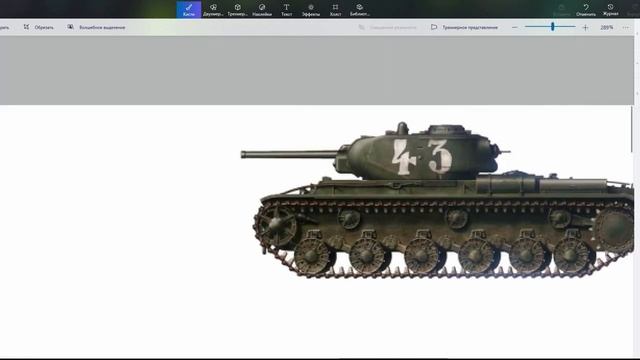Image resolution: width=640 pixels, height=360 pixels.
Task: Open the 3D library (Библиотека)
Action: click(x=360, y=9)
